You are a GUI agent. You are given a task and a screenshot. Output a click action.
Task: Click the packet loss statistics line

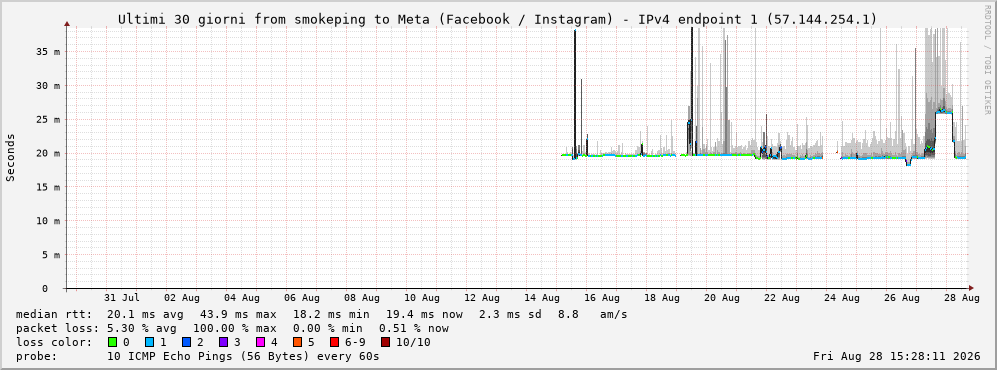232,329
